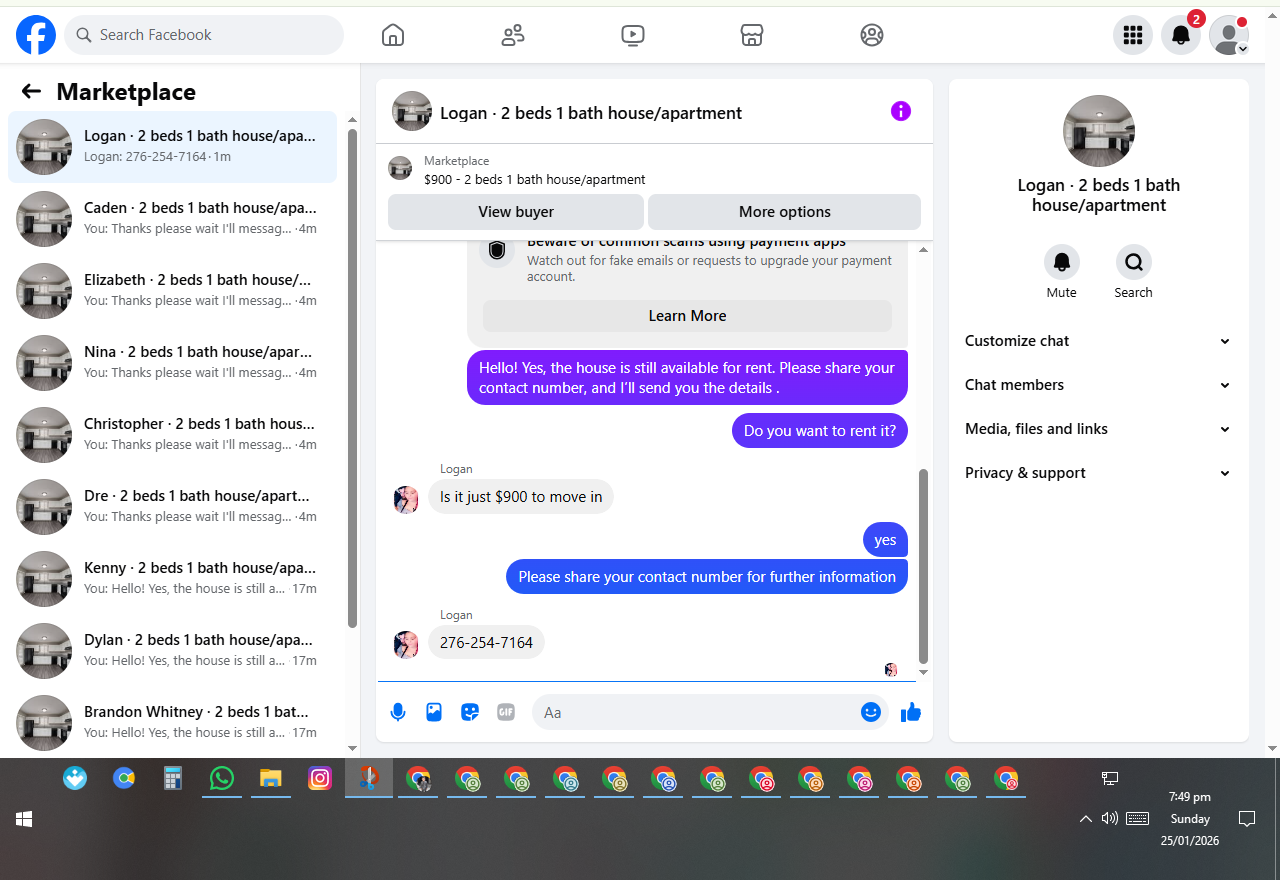This screenshot has height=880, width=1280.
Task: Open the nine-dot Menu grid
Action: pyautogui.click(x=1133, y=36)
